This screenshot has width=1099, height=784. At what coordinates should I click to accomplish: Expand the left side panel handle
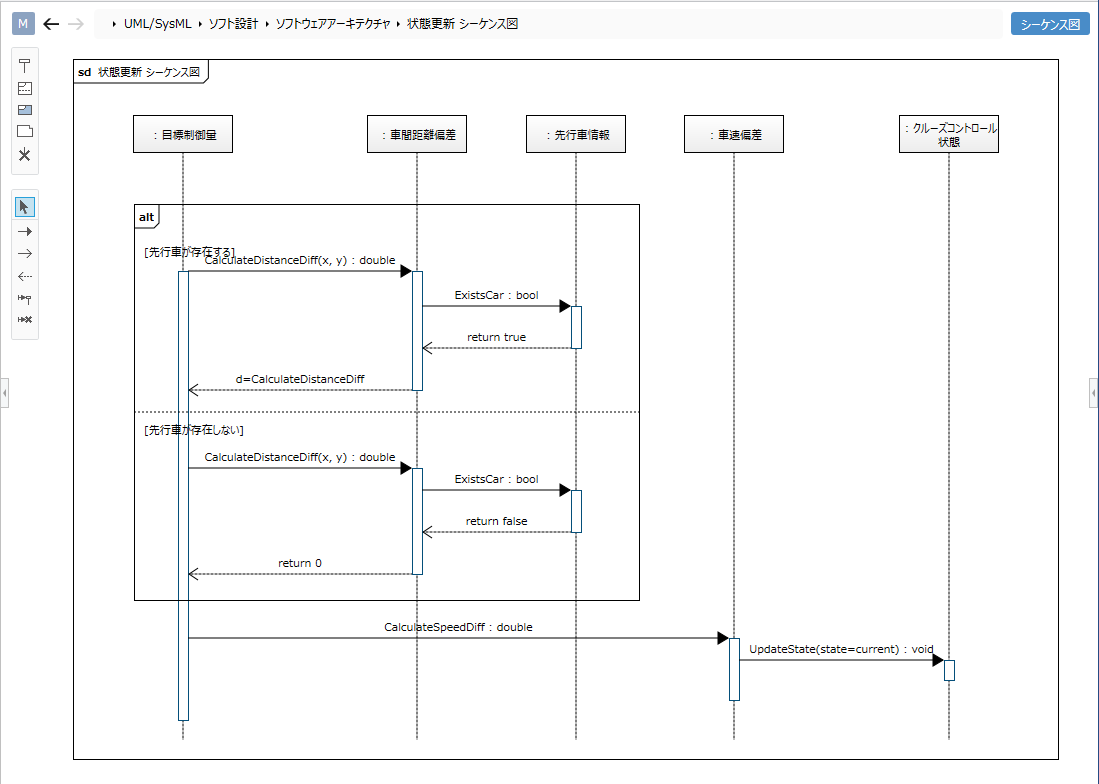click(x=4, y=393)
